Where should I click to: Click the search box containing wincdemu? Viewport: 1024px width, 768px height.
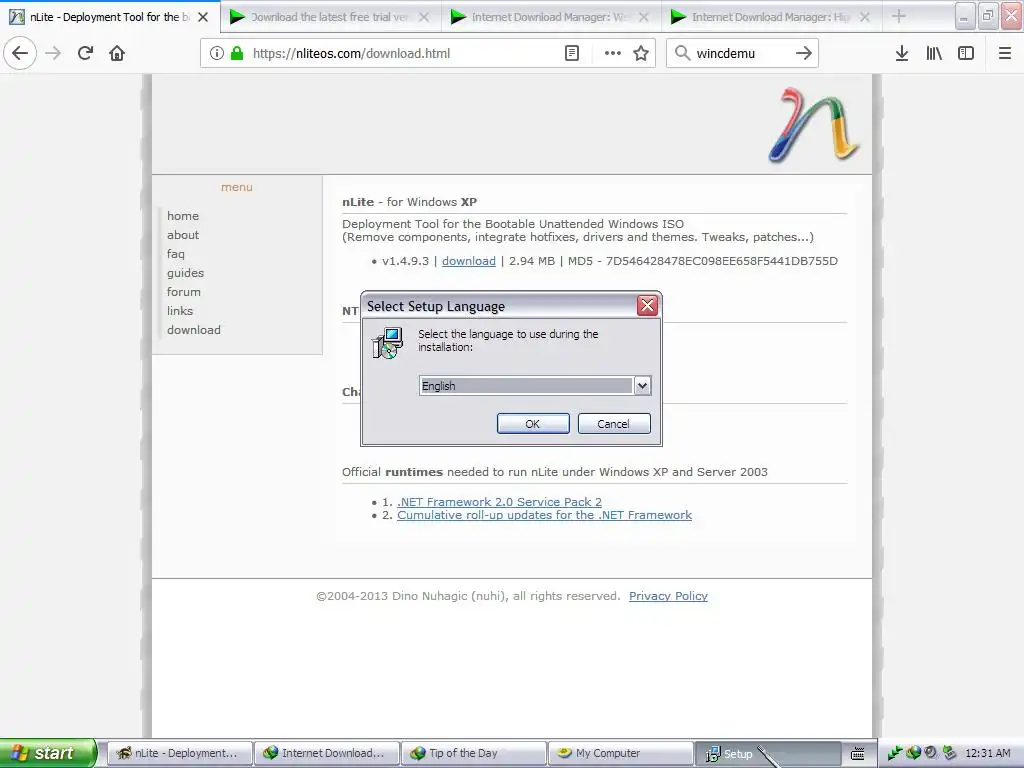click(x=741, y=53)
